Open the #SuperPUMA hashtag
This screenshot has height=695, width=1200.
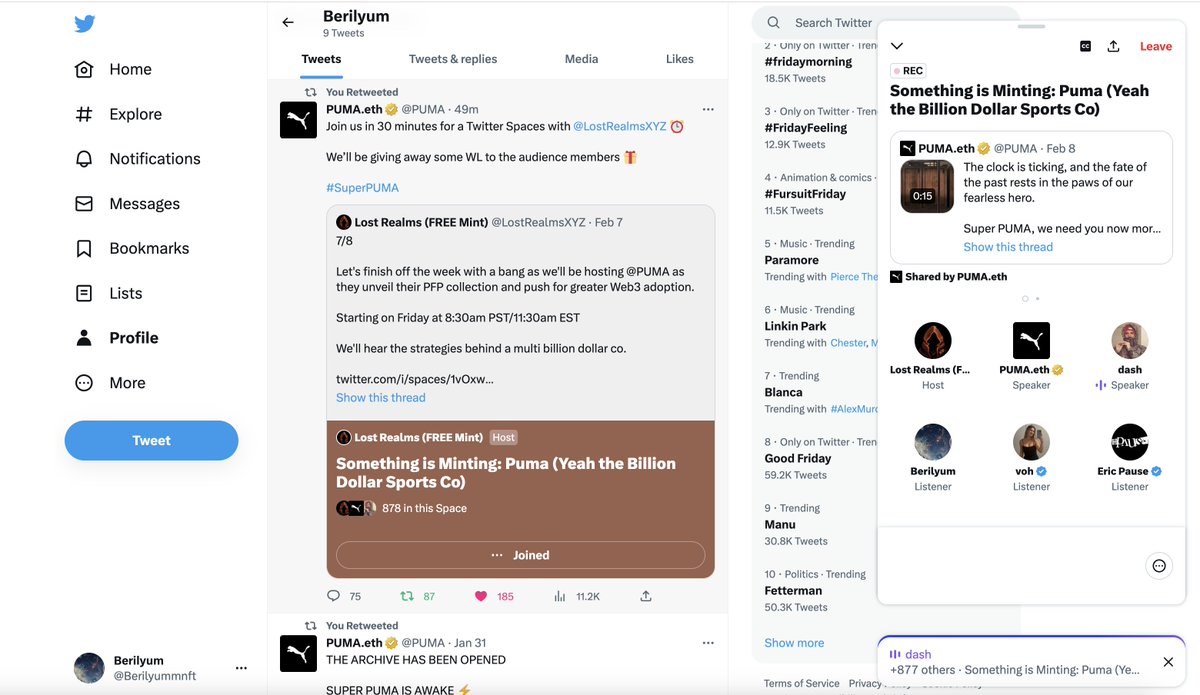[x=362, y=187]
